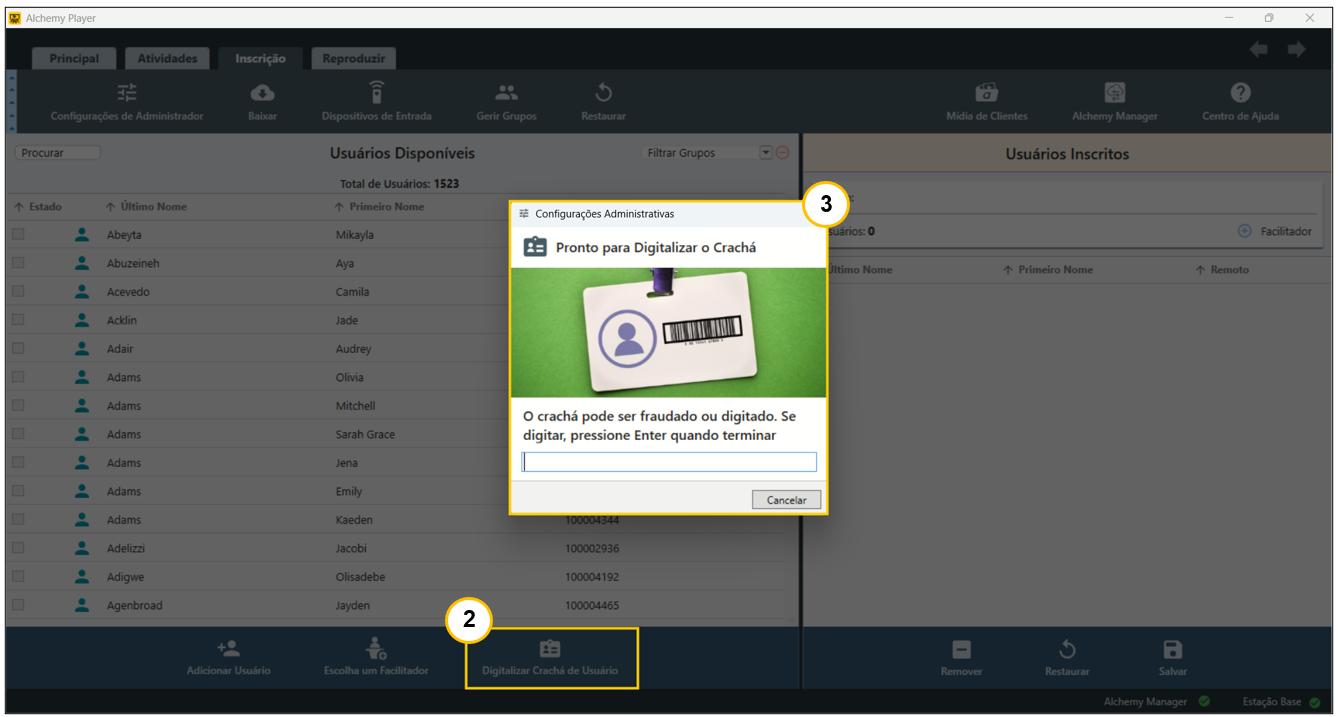Open Dispositivos de Entrada remote icon
Screen dimensions: 1338x717
[x=376, y=93]
